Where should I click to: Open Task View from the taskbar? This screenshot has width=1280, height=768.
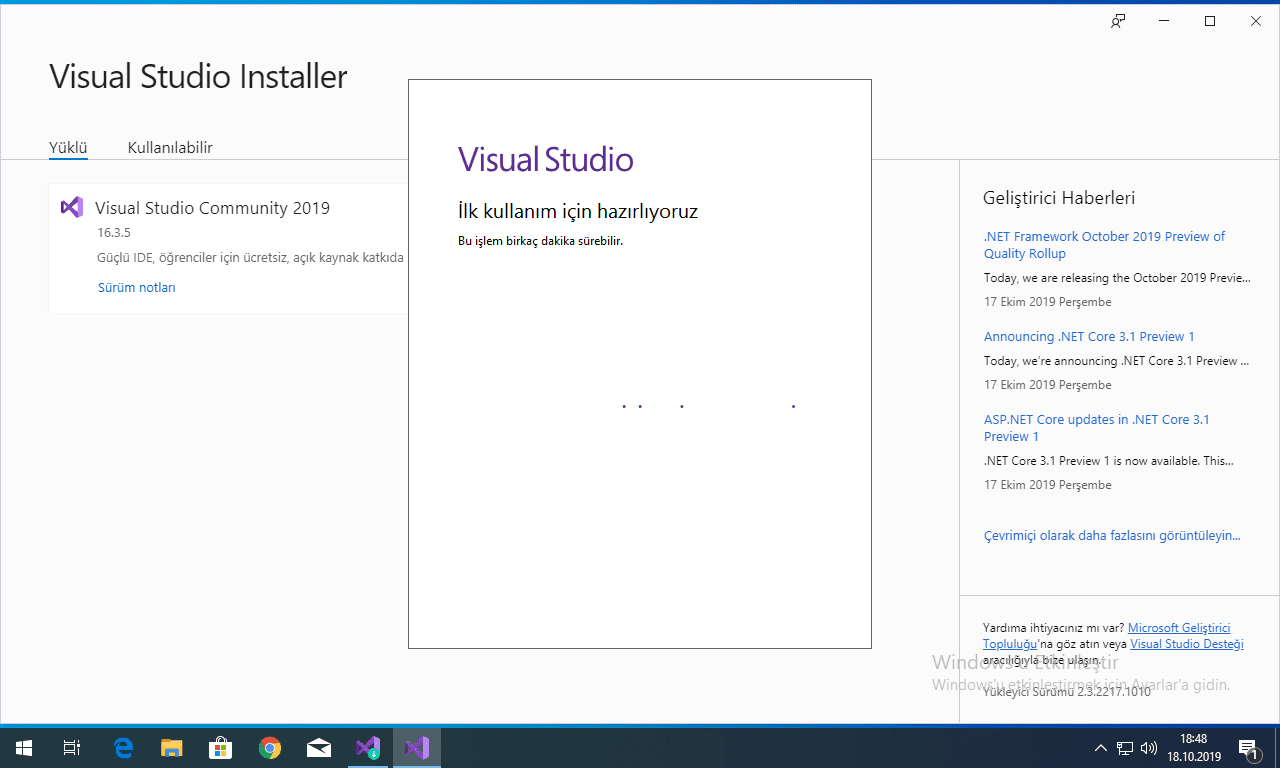(72, 748)
